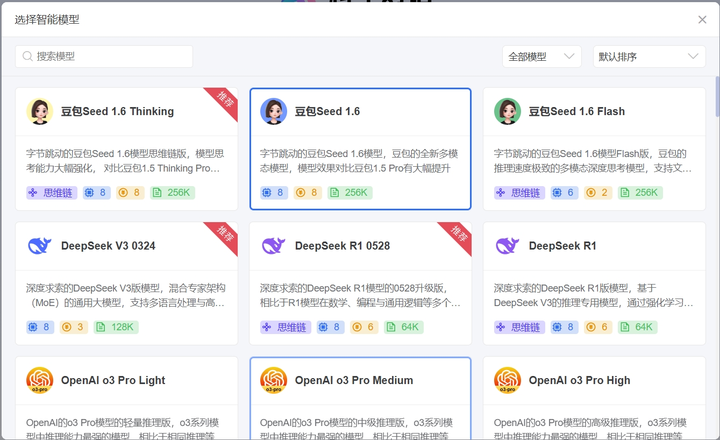This screenshot has height=440, width=720.
Task: Click 64K context badge on DeepSeek R1 0528
Action: (x=404, y=327)
